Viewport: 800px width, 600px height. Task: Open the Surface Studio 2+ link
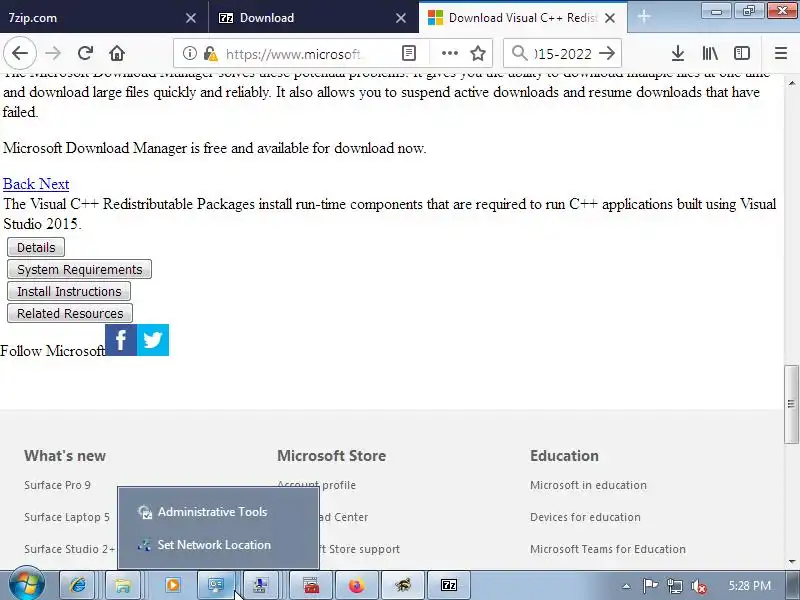[69, 549]
